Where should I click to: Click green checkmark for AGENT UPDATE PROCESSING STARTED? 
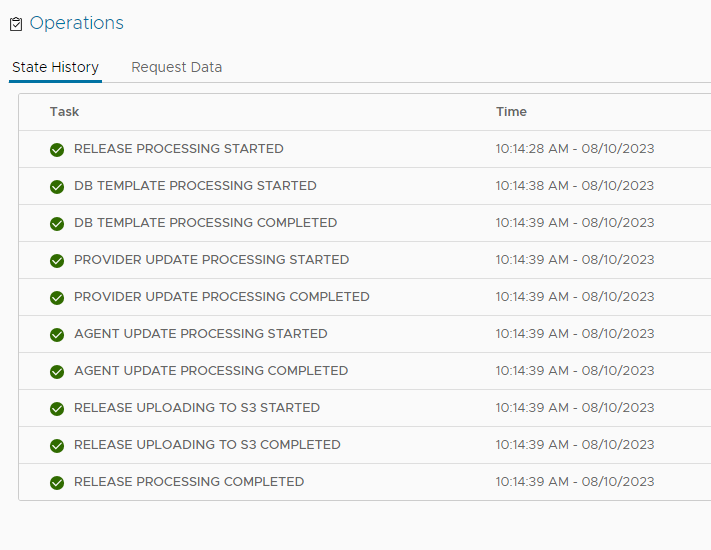click(x=57, y=334)
